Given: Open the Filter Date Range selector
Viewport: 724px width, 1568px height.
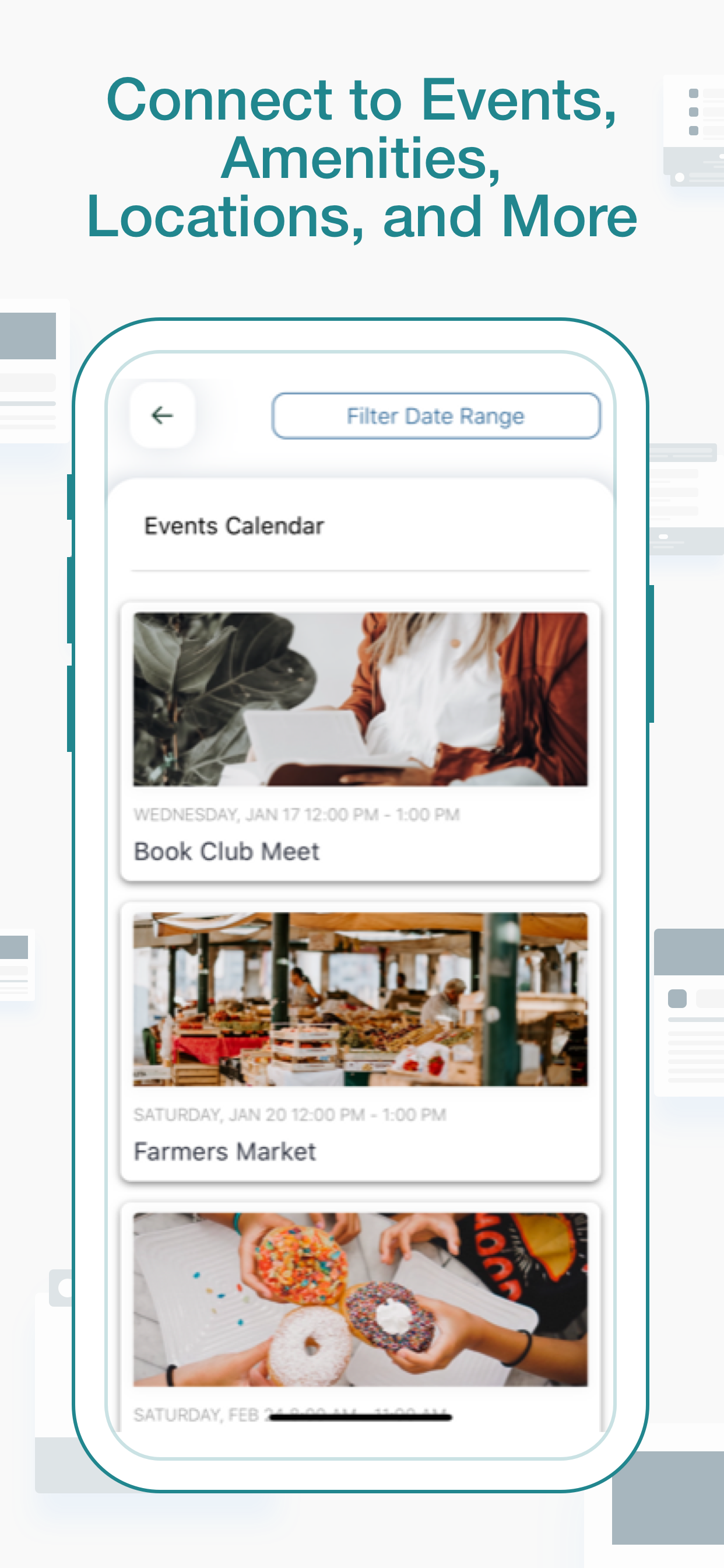Looking at the screenshot, I should tap(435, 416).
